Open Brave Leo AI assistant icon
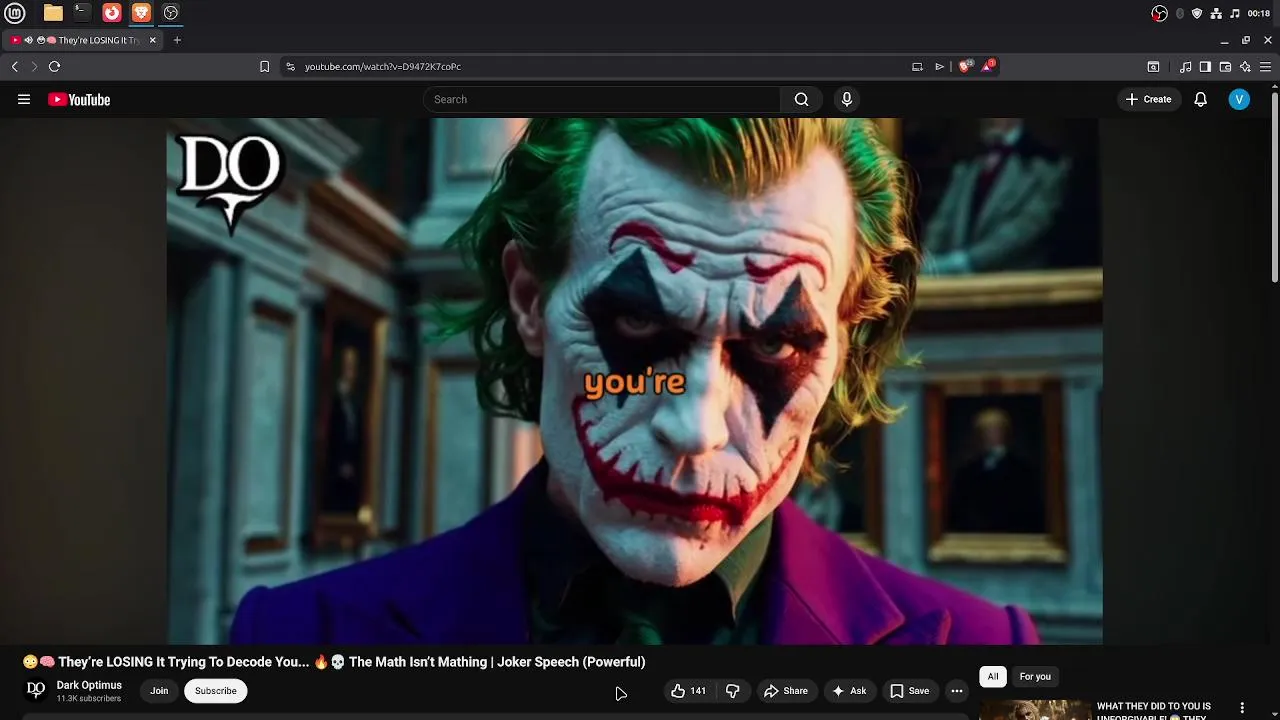The height and width of the screenshot is (720, 1280). [1245, 67]
